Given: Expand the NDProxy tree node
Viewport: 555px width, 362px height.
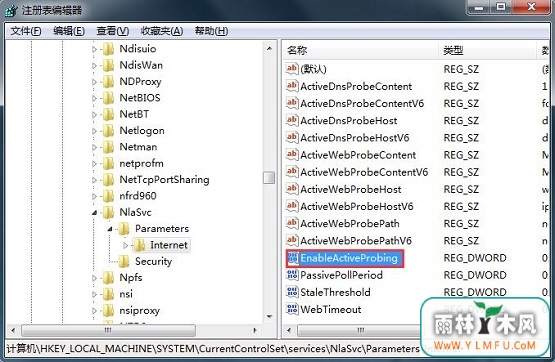Looking at the screenshot, I should 94,82.
